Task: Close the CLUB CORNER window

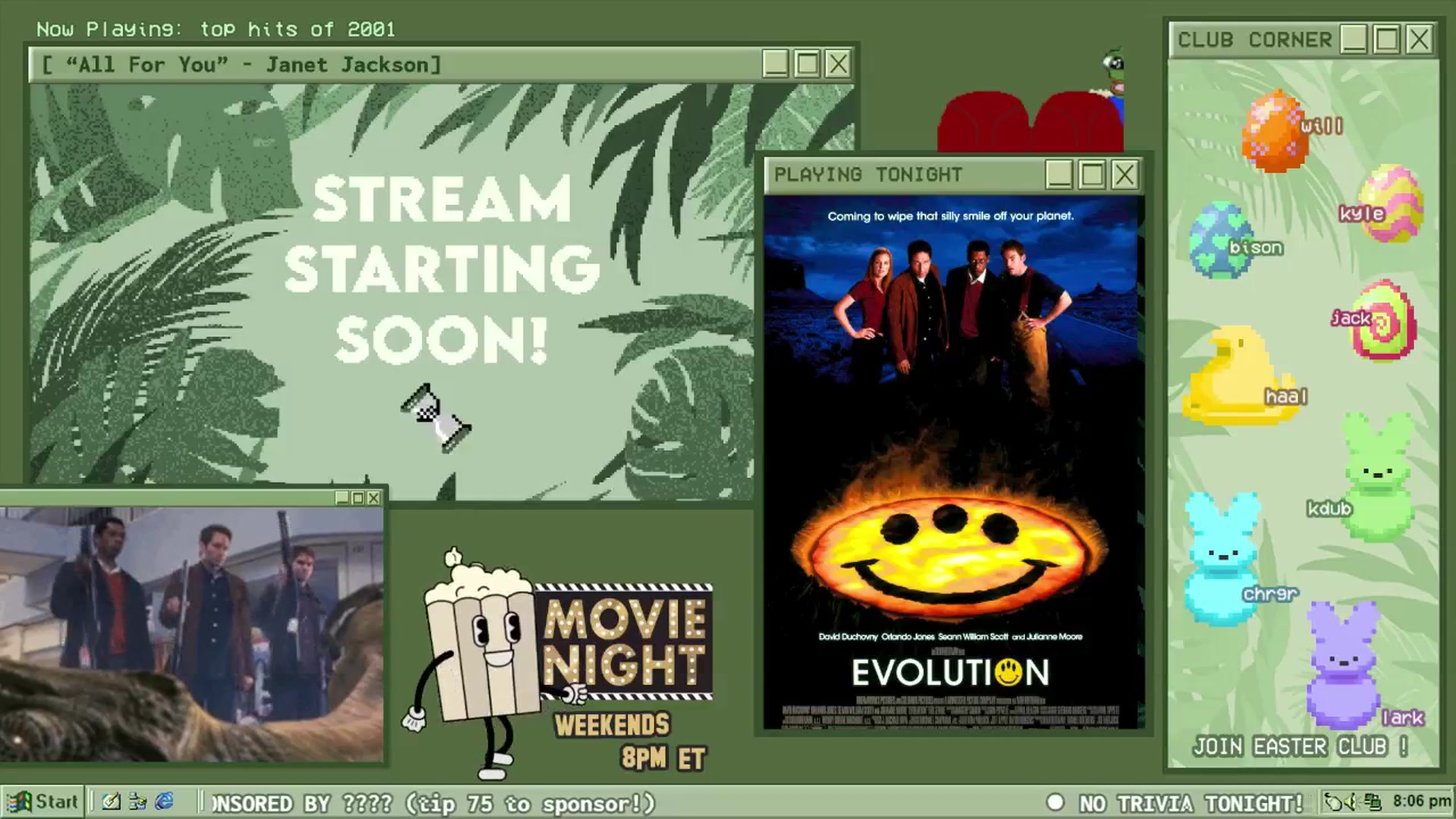Action: (x=1419, y=39)
